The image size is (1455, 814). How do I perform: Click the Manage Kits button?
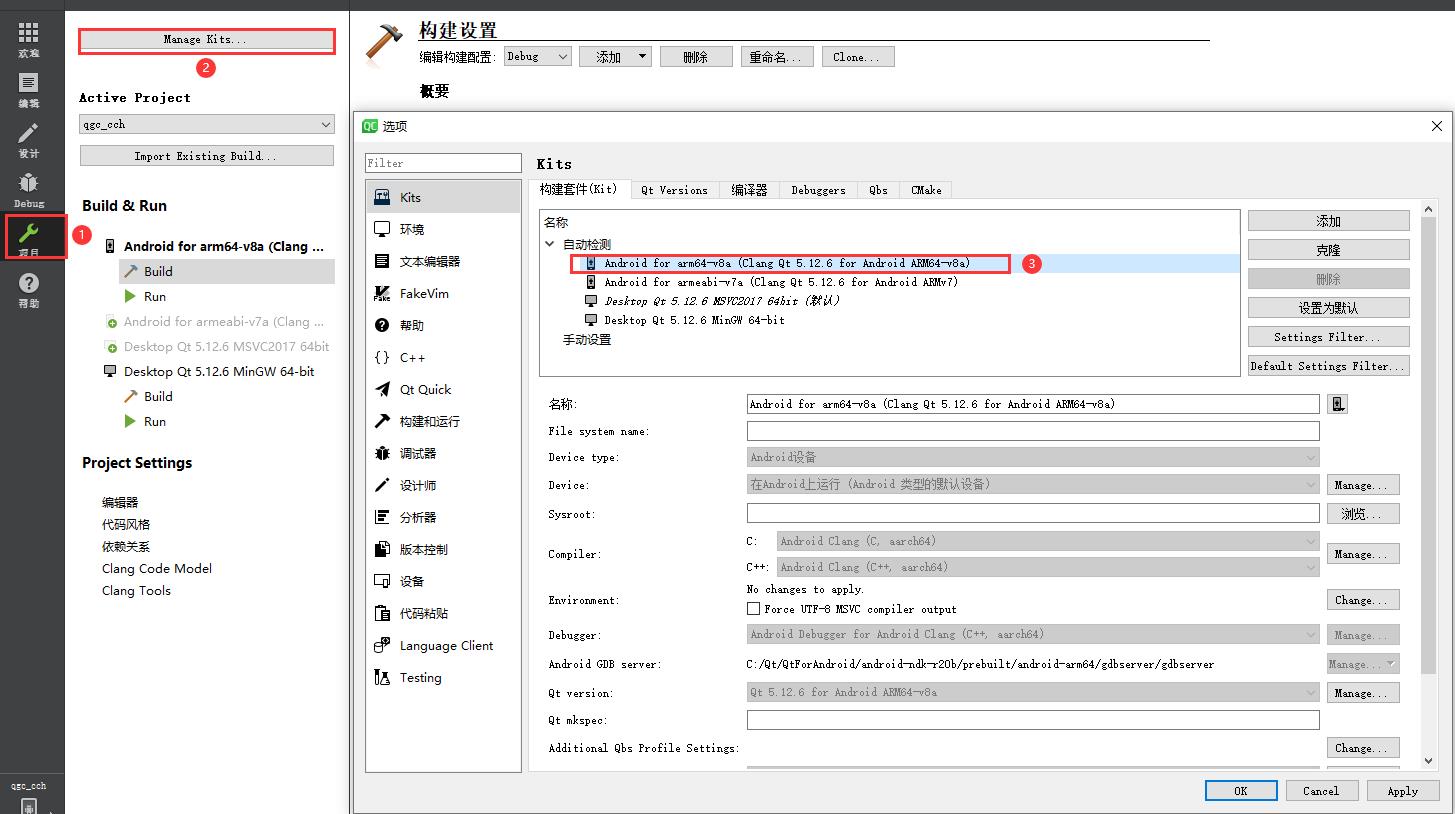pos(205,39)
